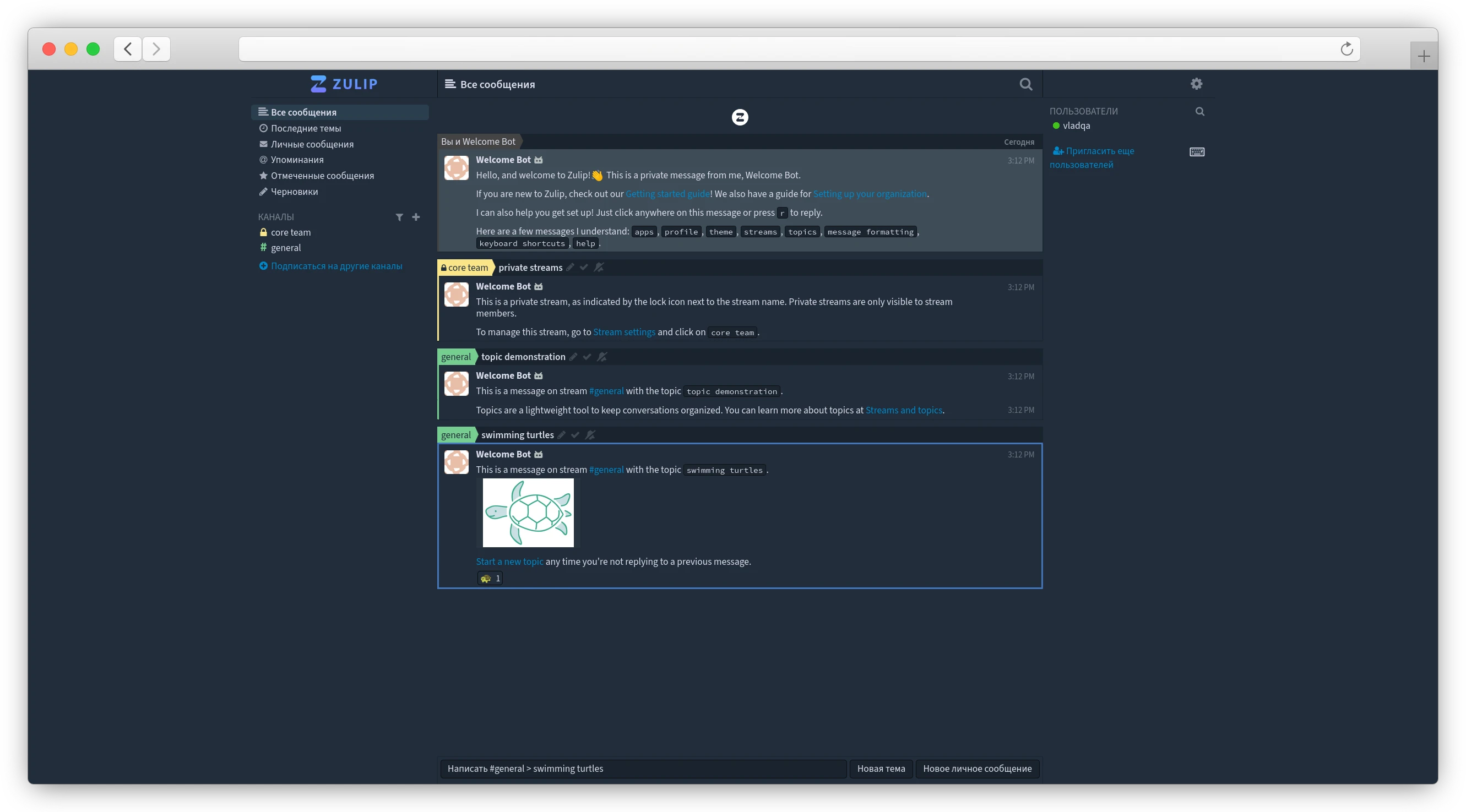The width and height of the screenshot is (1466, 812).
Task: Add a channel with plus icon
Action: [416, 217]
